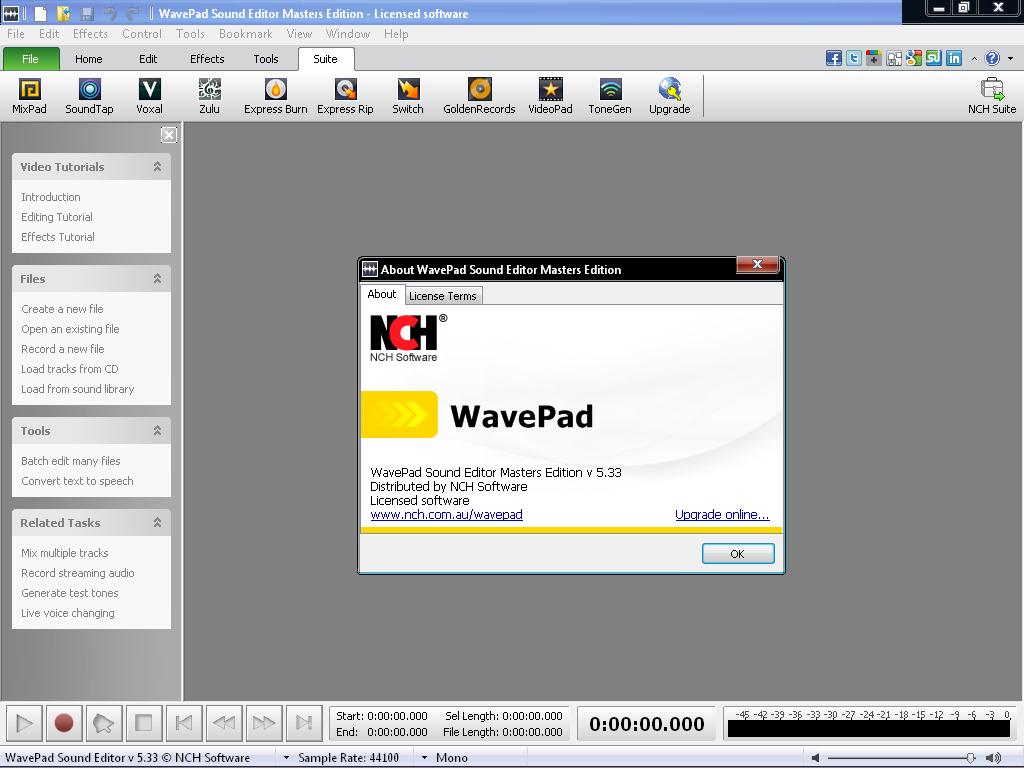Open the Zulu DJ software icon

[x=209, y=96]
